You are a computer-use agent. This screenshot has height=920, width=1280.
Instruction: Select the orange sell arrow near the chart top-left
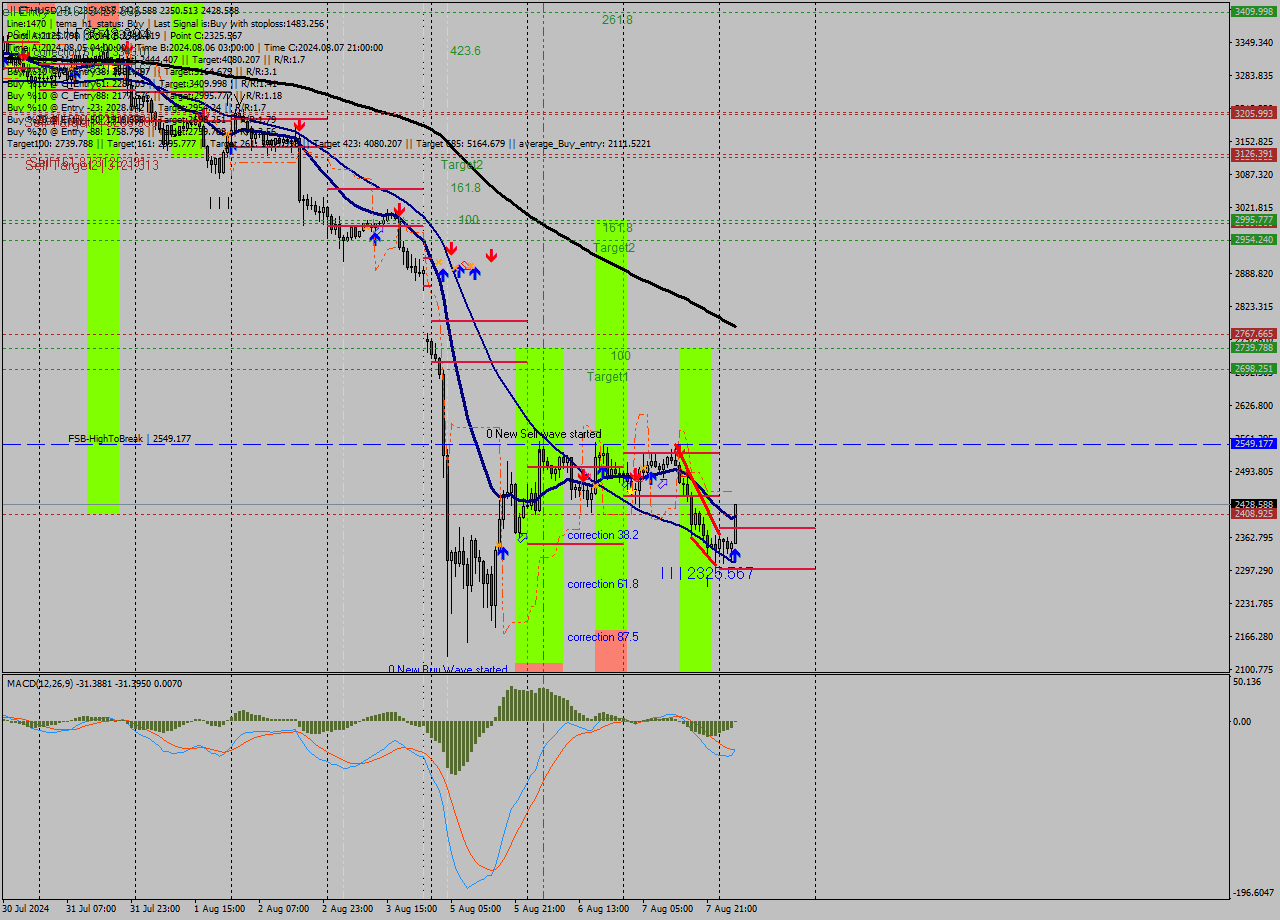pos(24,58)
